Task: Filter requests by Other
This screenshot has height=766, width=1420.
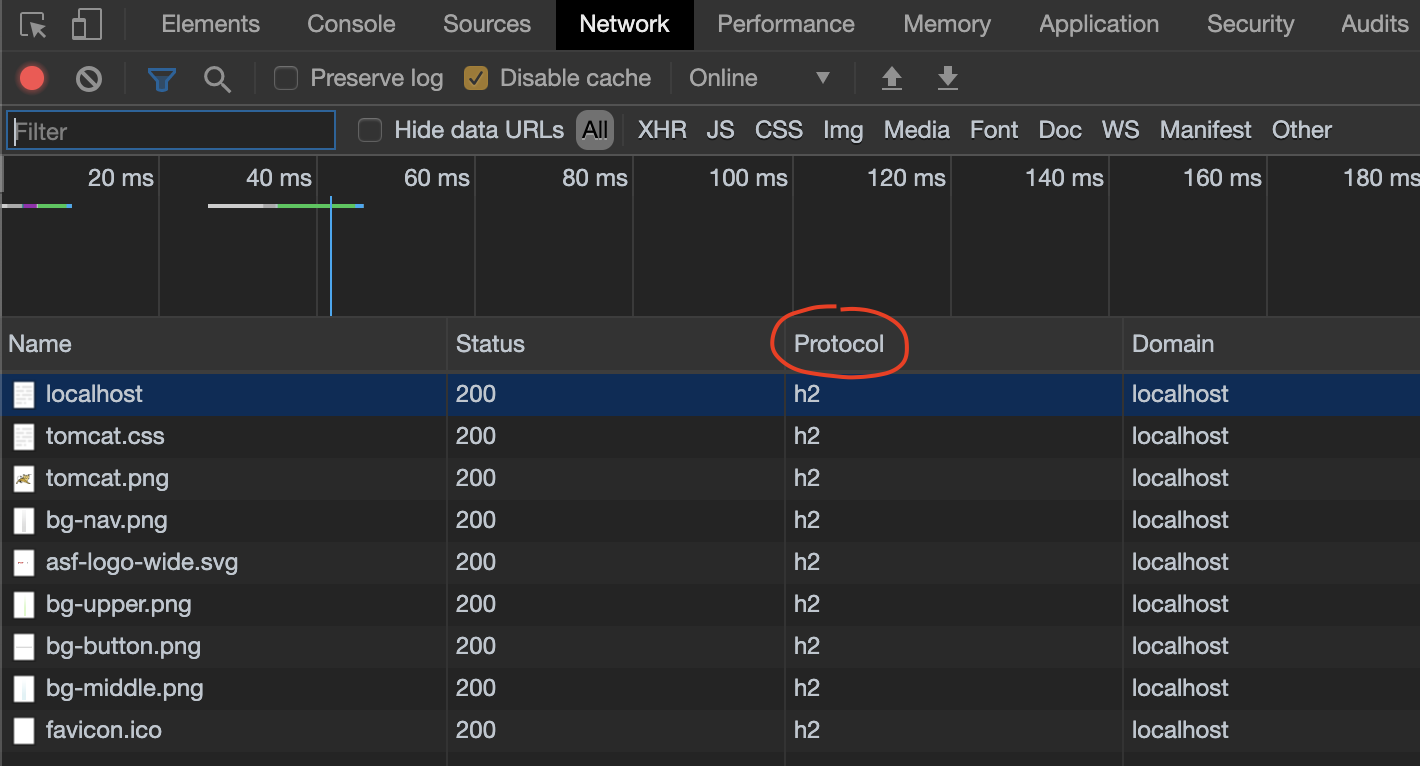Action: 1302,130
